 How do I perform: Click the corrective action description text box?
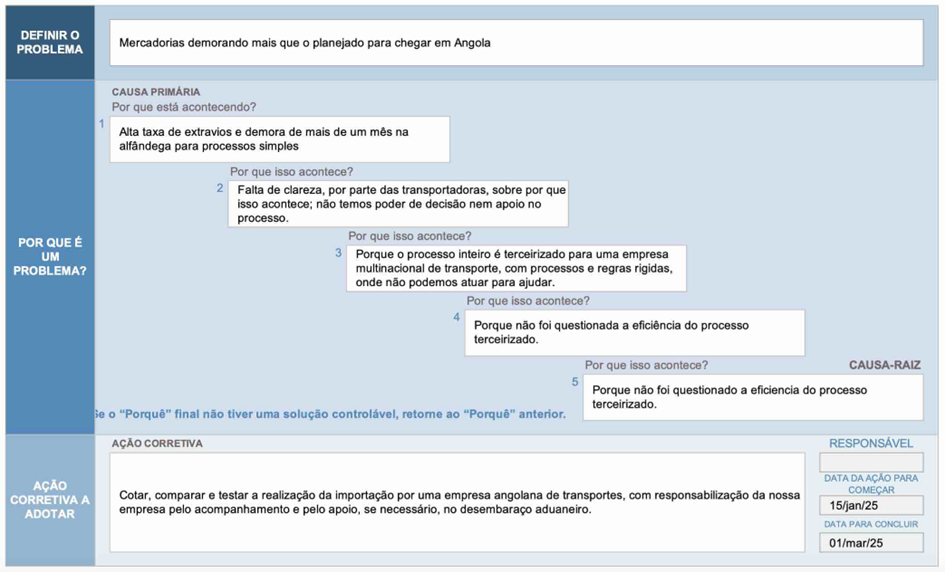(456, 502)
